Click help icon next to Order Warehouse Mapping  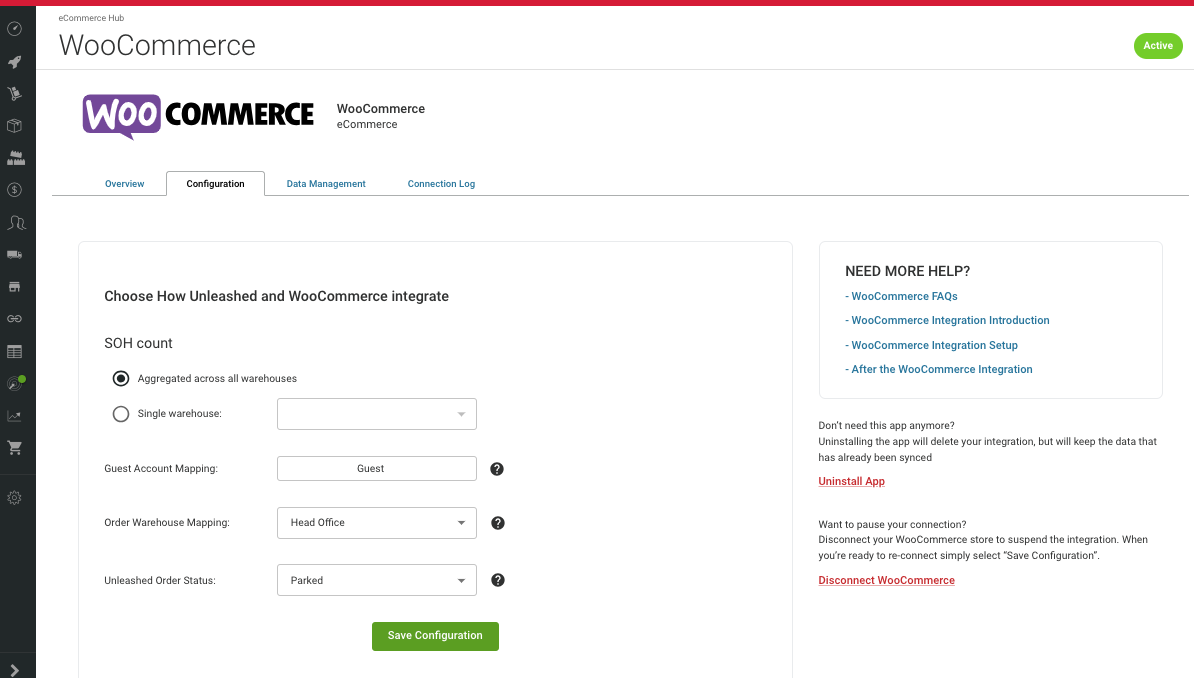point(497,523)
